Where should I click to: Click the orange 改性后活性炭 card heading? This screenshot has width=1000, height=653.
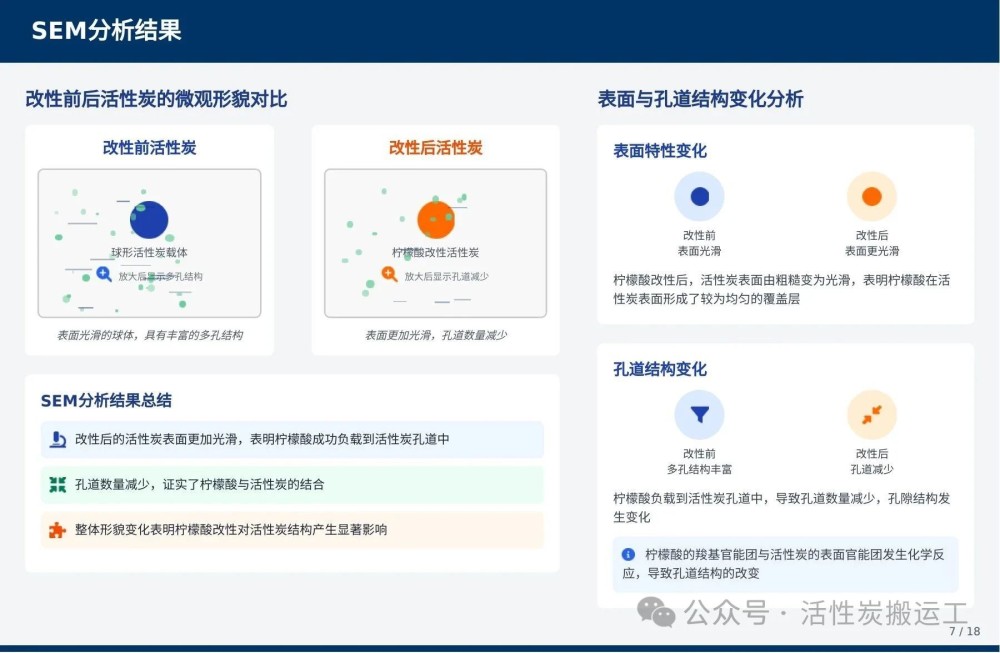click(x=435, y=148)
